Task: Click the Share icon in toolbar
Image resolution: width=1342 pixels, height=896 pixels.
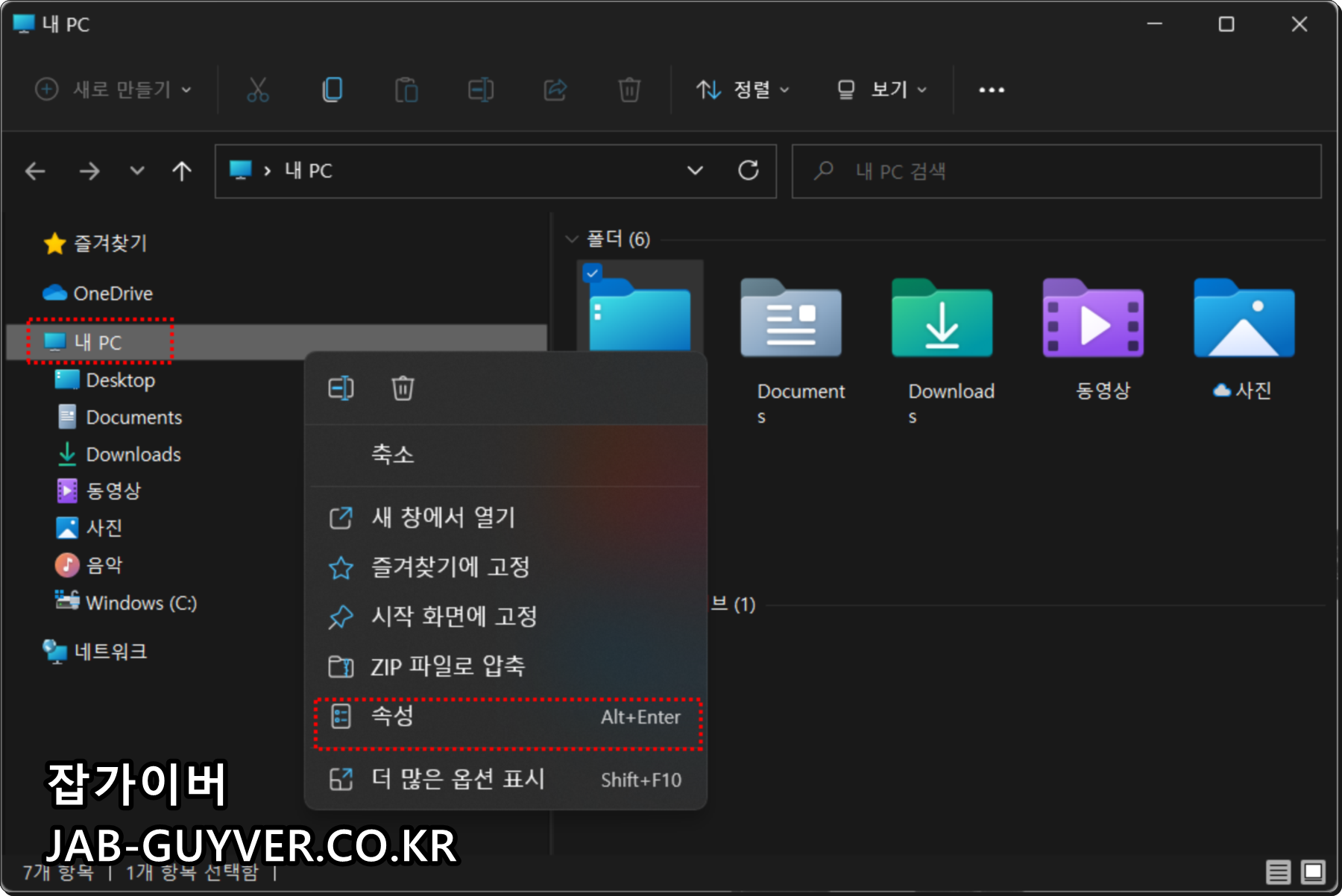Action: tap(555, 89)
